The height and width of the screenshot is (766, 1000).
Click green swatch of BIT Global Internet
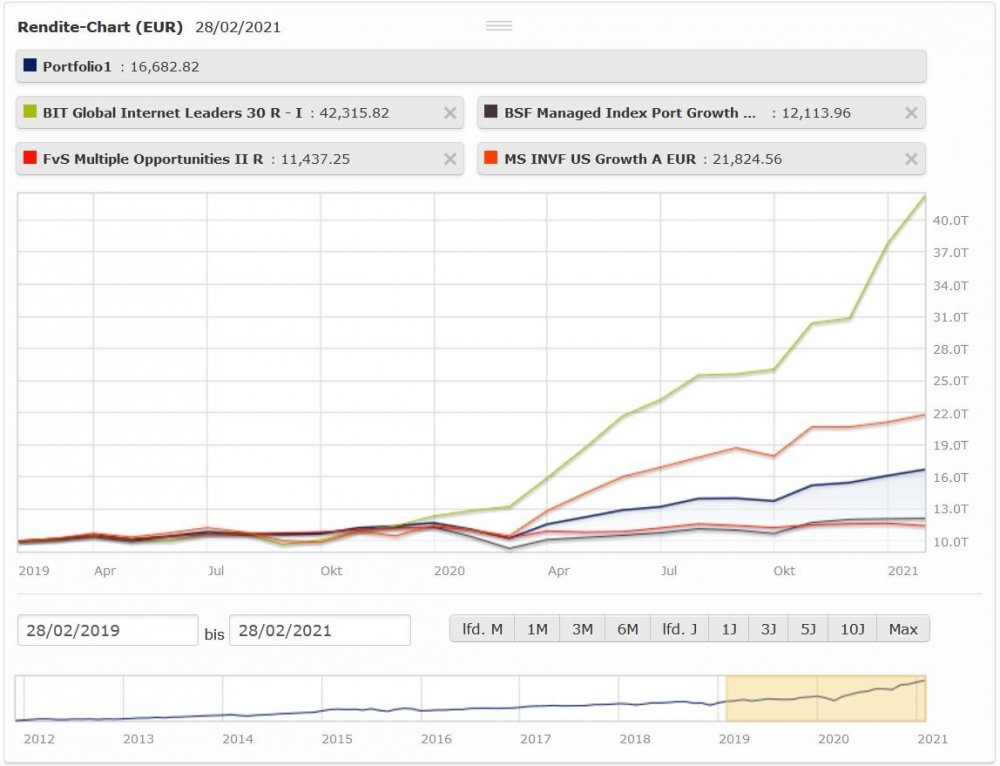pyautogui.click(x=30, y=112)
